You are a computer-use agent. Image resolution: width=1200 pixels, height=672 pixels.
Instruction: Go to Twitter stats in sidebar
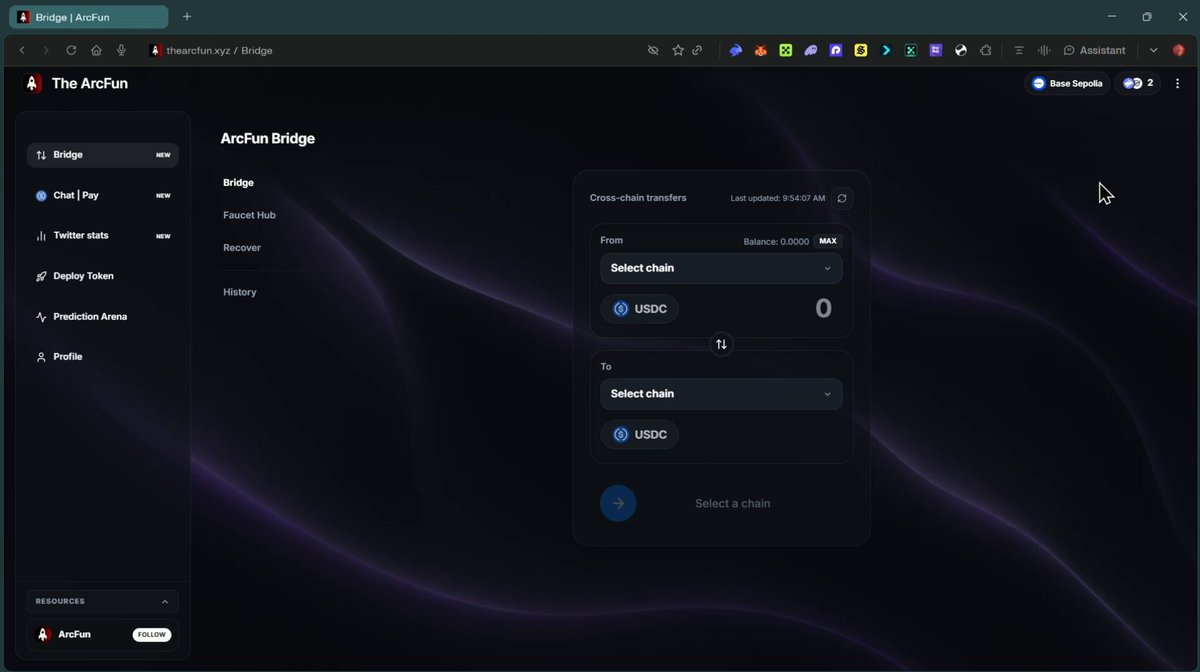pyautogui.click(x=103, y=236)
